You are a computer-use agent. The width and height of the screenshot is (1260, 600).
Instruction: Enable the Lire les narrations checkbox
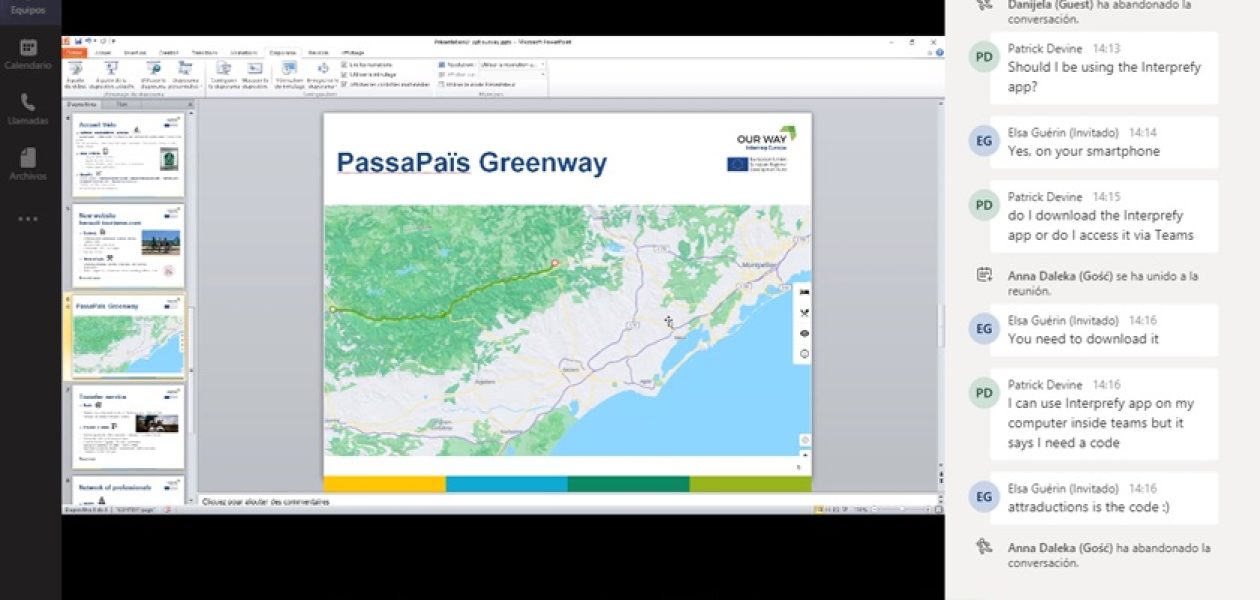point(343,65)
